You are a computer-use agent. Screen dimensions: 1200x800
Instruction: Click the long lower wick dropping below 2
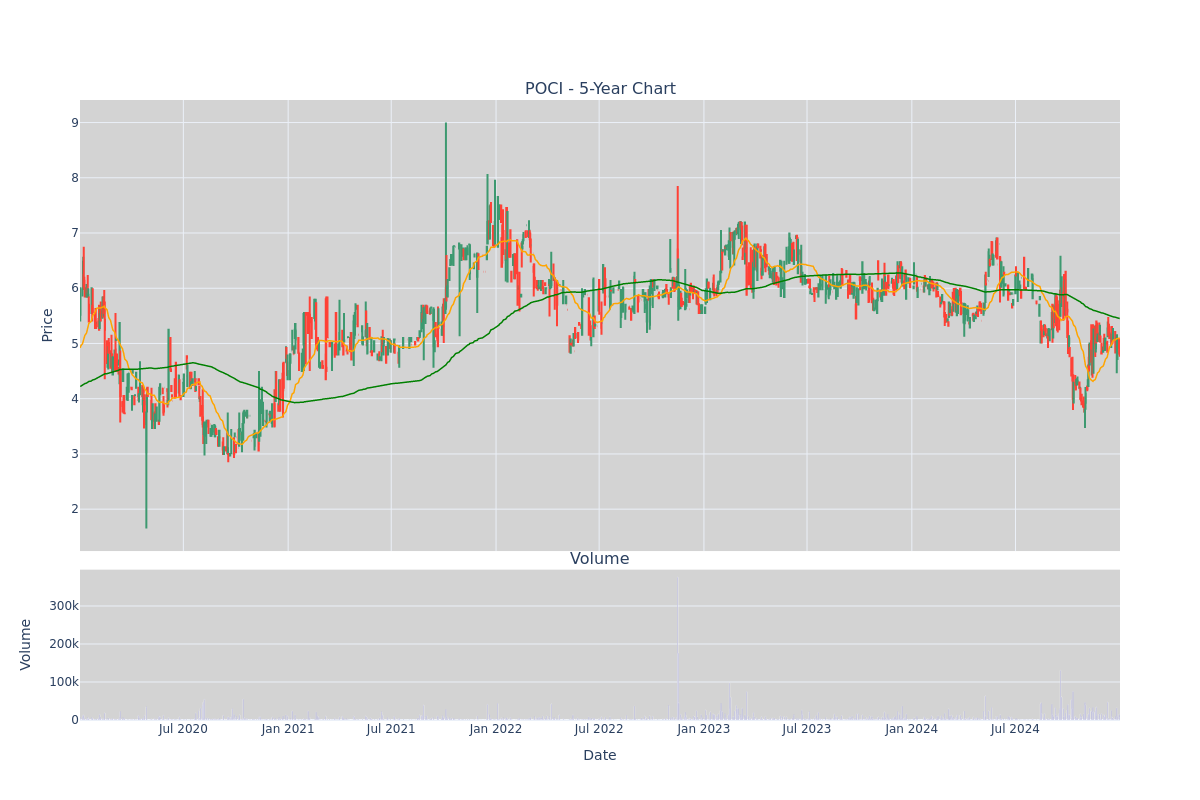click(146, 460)
